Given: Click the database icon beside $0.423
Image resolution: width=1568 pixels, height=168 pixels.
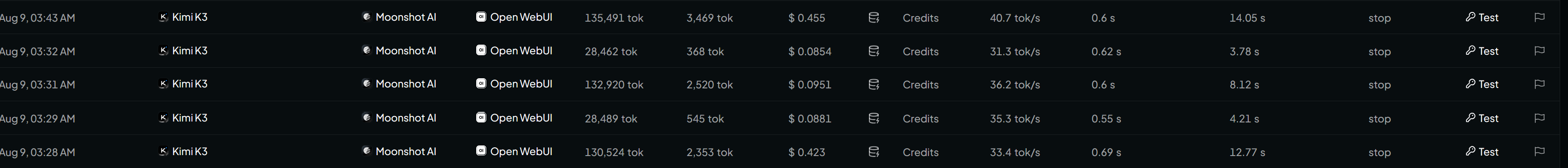Looking at the screenshot, I should (x=874, y=151).
